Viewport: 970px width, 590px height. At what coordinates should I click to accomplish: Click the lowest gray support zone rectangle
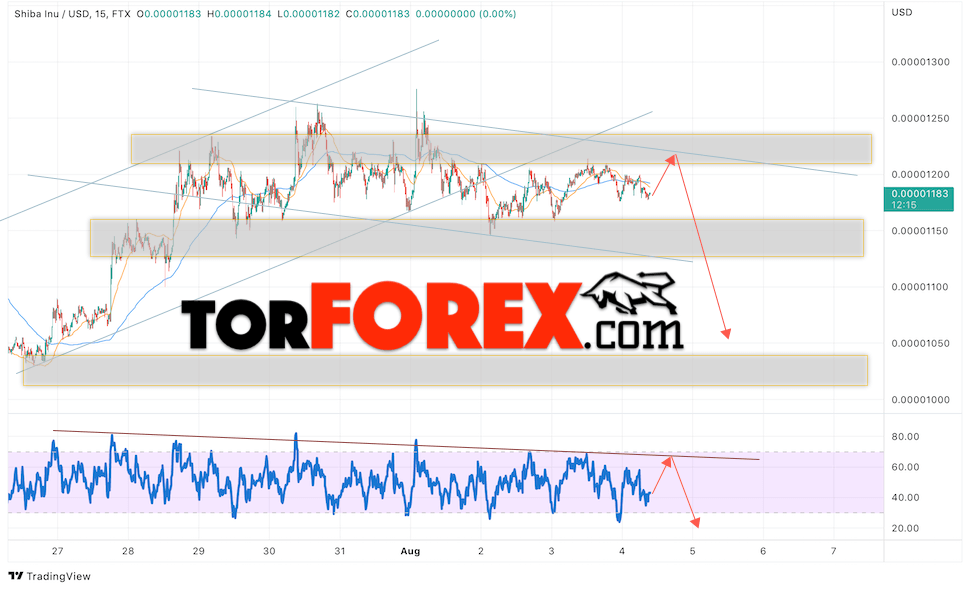445,370
